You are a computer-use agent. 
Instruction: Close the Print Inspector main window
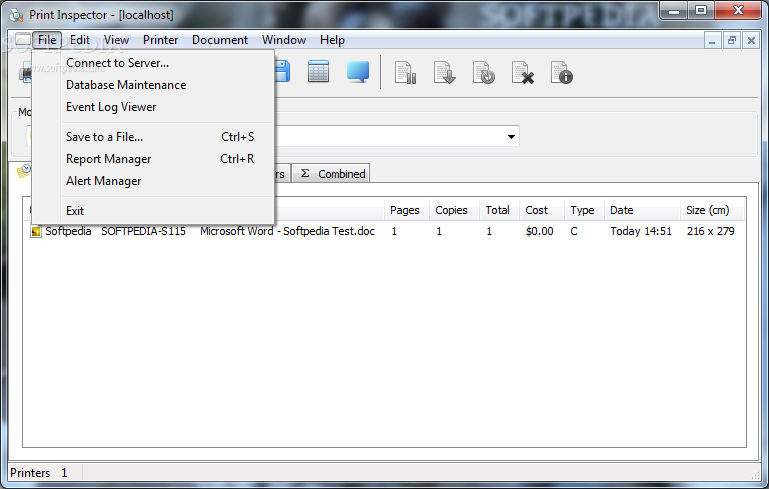[x=739, y=11]
